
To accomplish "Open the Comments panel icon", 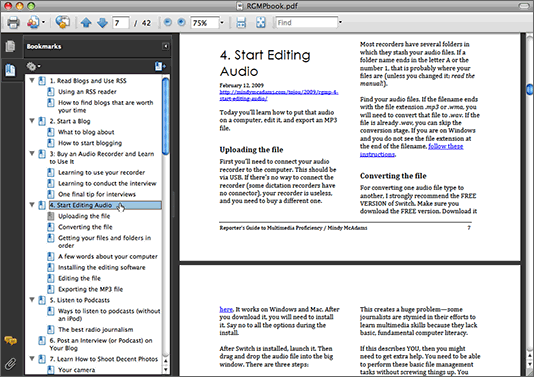I will pyautogui.click(x=11, y=340).
